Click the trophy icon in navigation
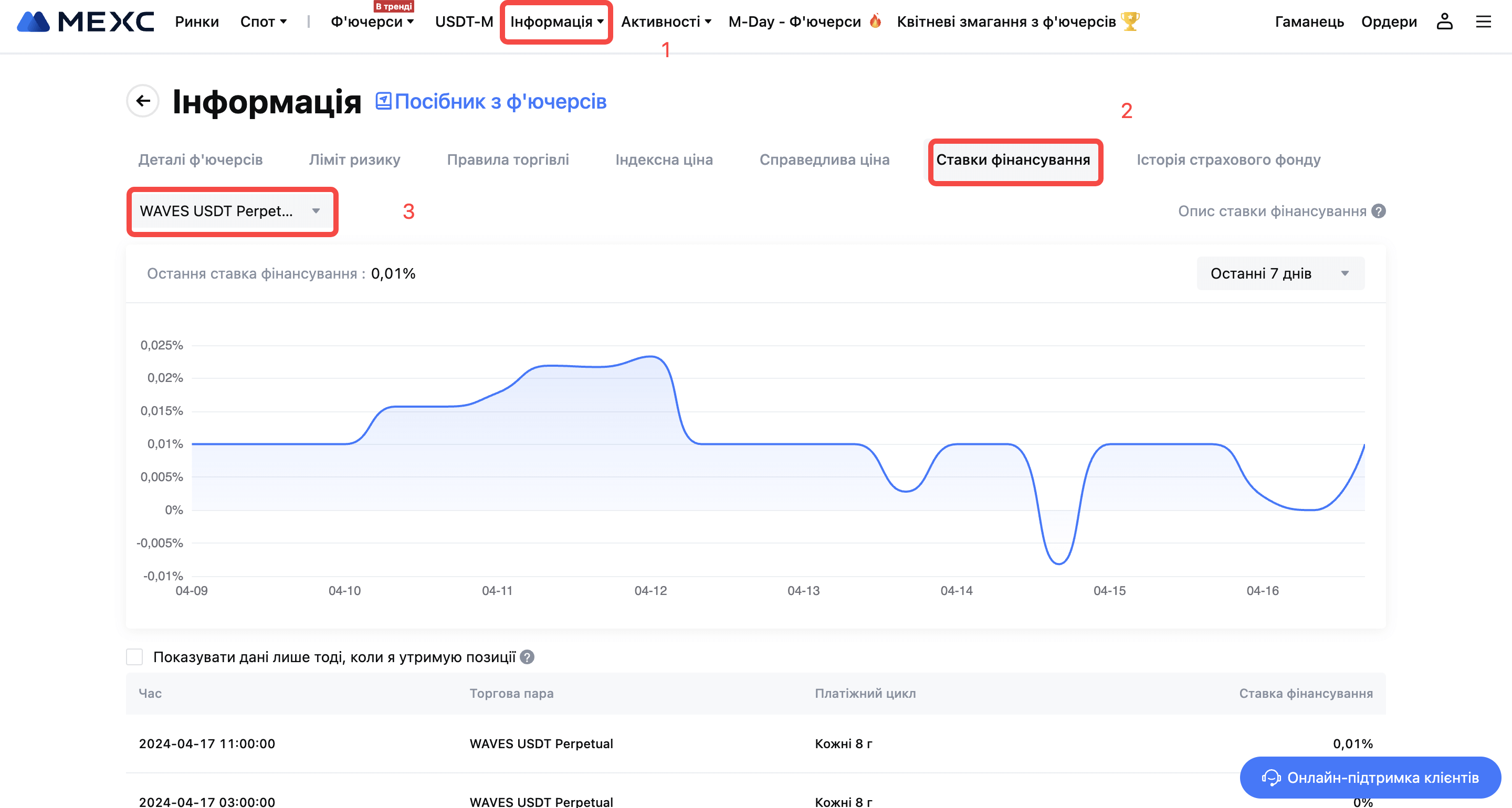Viewport: 1512px width, 808px height. (x=1130, y=22)
